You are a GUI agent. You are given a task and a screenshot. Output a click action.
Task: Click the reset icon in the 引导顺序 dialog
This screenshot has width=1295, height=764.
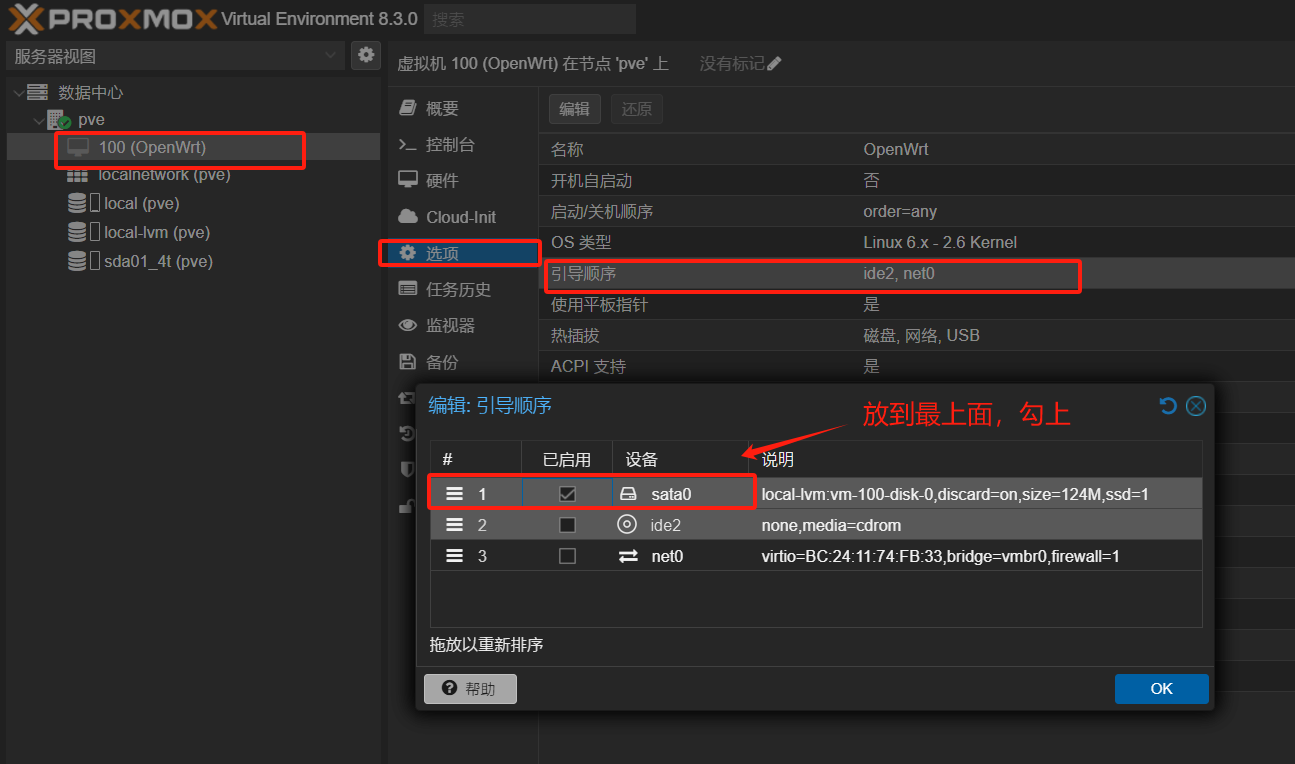click(1168, 405)
